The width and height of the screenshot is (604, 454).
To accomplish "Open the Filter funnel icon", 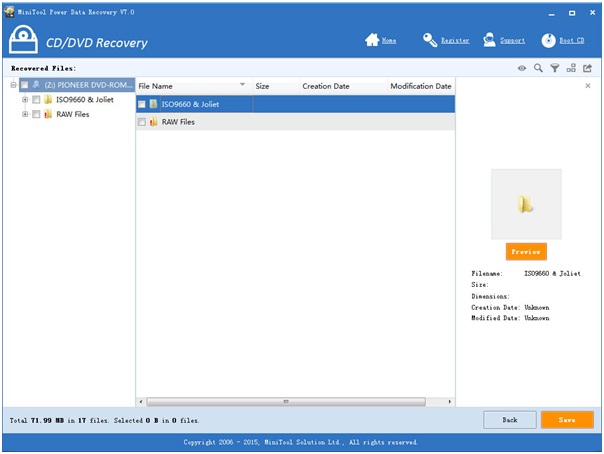I will pyautogui.click(x=554, y=68).
